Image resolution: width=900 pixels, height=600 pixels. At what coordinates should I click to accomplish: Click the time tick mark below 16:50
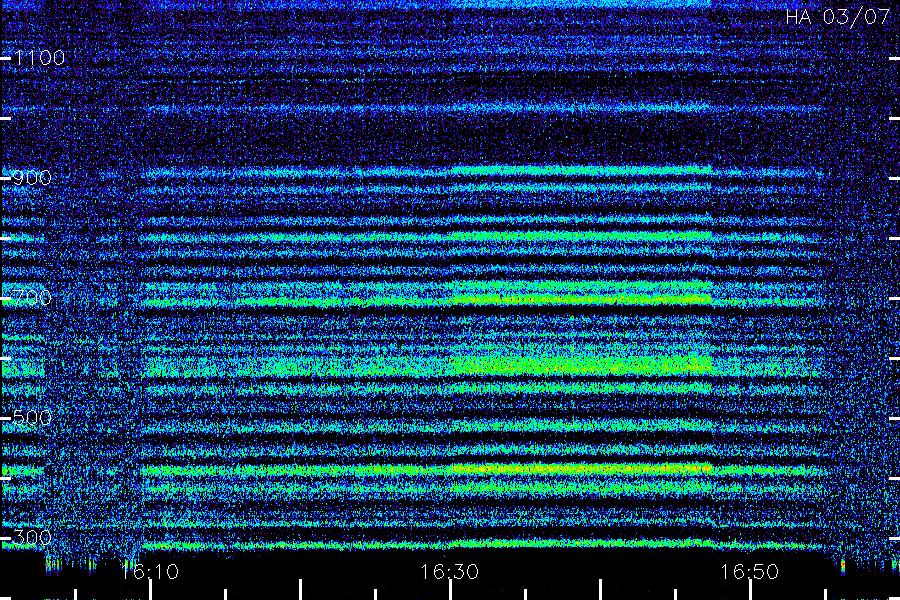pyautogui.click(x=750, y=590)
